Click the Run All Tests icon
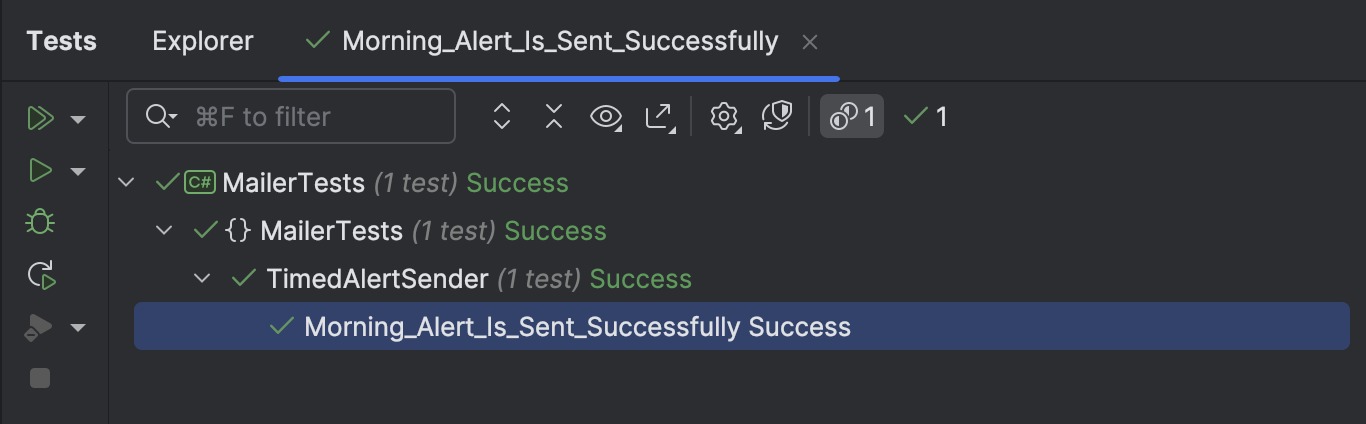The image size is (1366, 424). pos(40,119)
